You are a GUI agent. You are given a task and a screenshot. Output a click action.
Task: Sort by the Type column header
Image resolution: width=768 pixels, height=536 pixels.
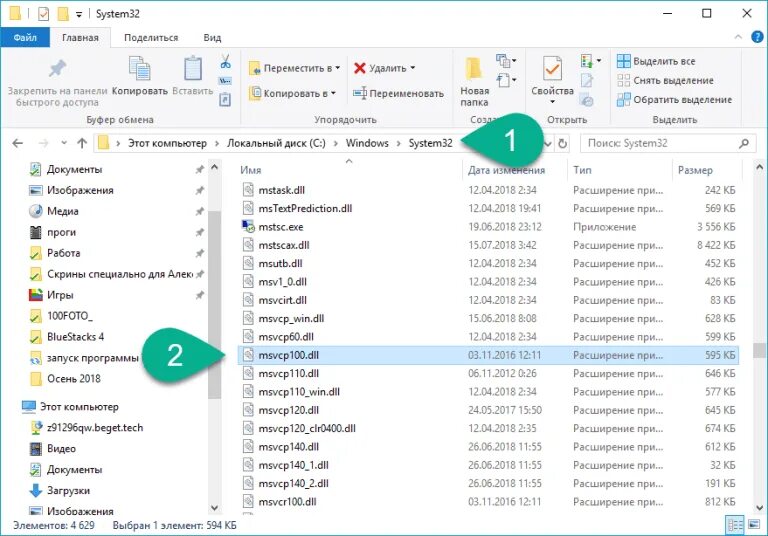point(582,170)
